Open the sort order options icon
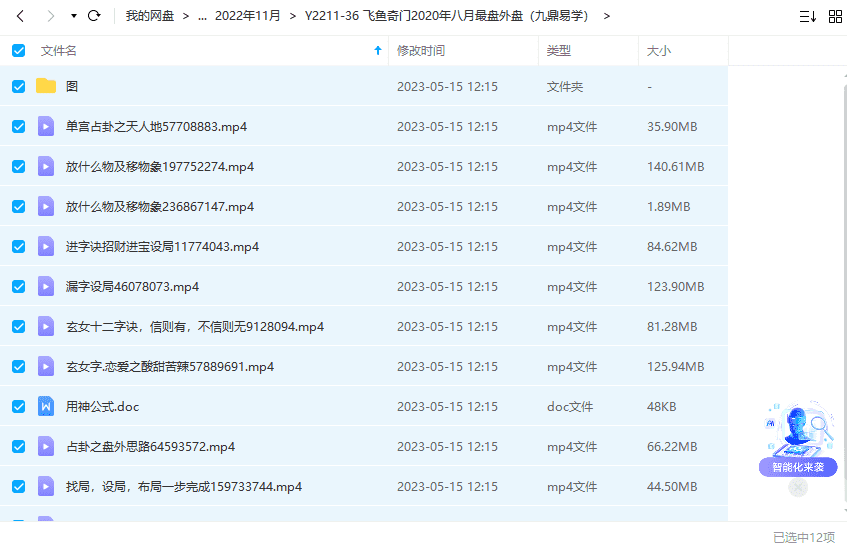Image resolution: width=847 pixels, height=549 pixels. [x=807, y=16]
